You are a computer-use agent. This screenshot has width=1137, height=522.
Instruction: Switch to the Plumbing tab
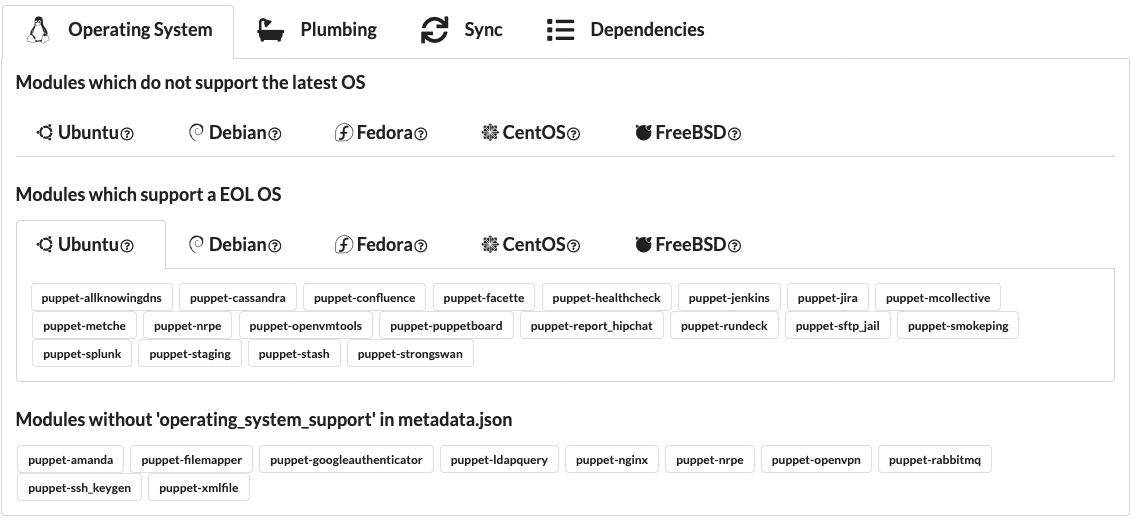[317, 30]
